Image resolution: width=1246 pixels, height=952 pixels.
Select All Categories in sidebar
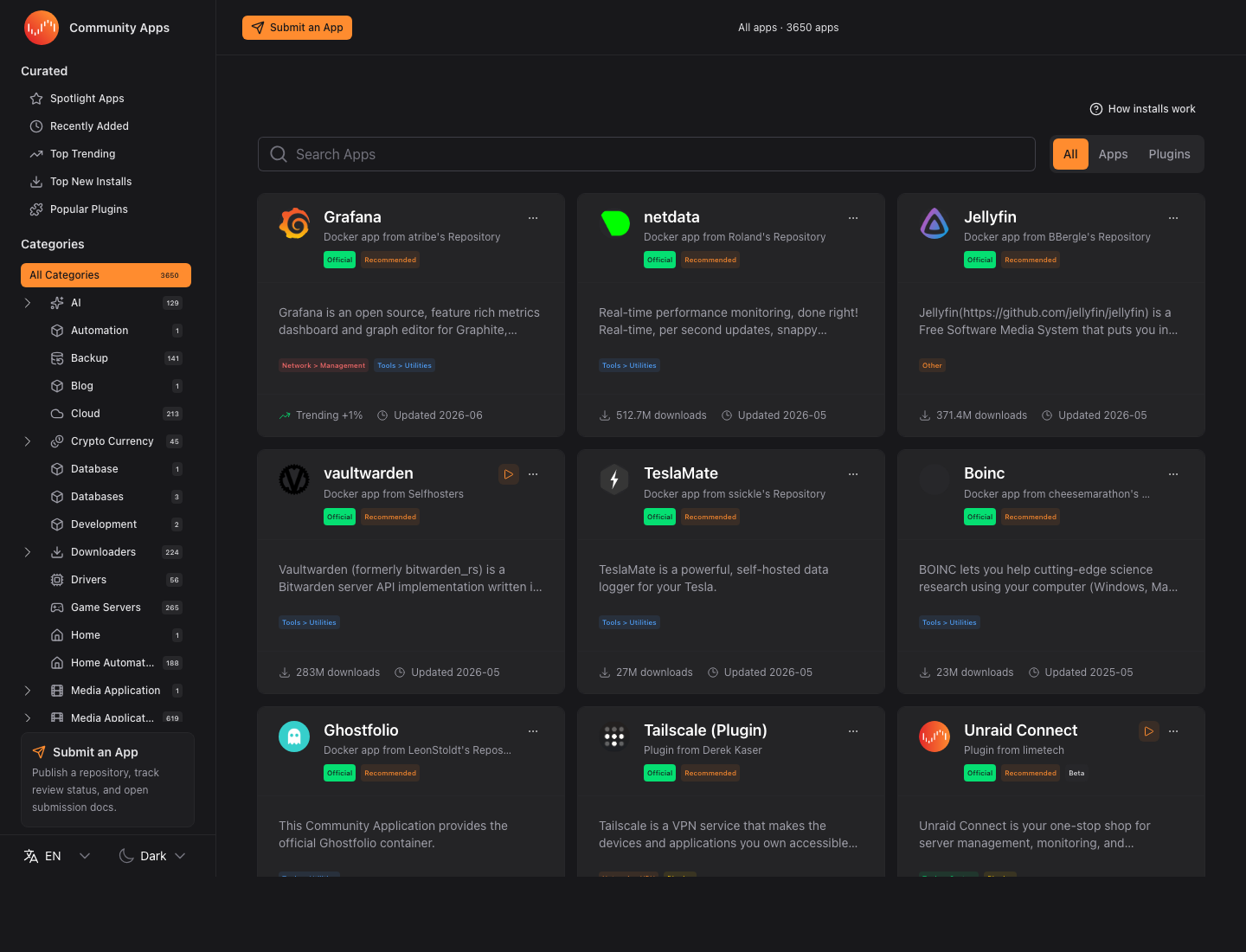pyautogui.click(x=106, y=275)
